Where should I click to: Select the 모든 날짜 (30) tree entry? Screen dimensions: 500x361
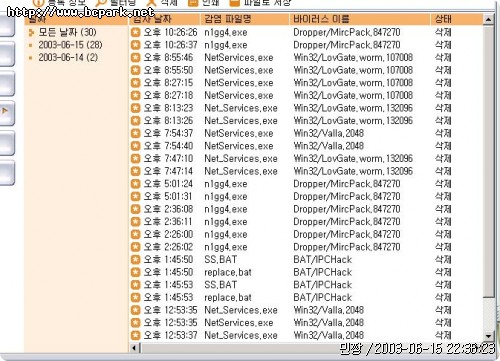click(67, 32)
